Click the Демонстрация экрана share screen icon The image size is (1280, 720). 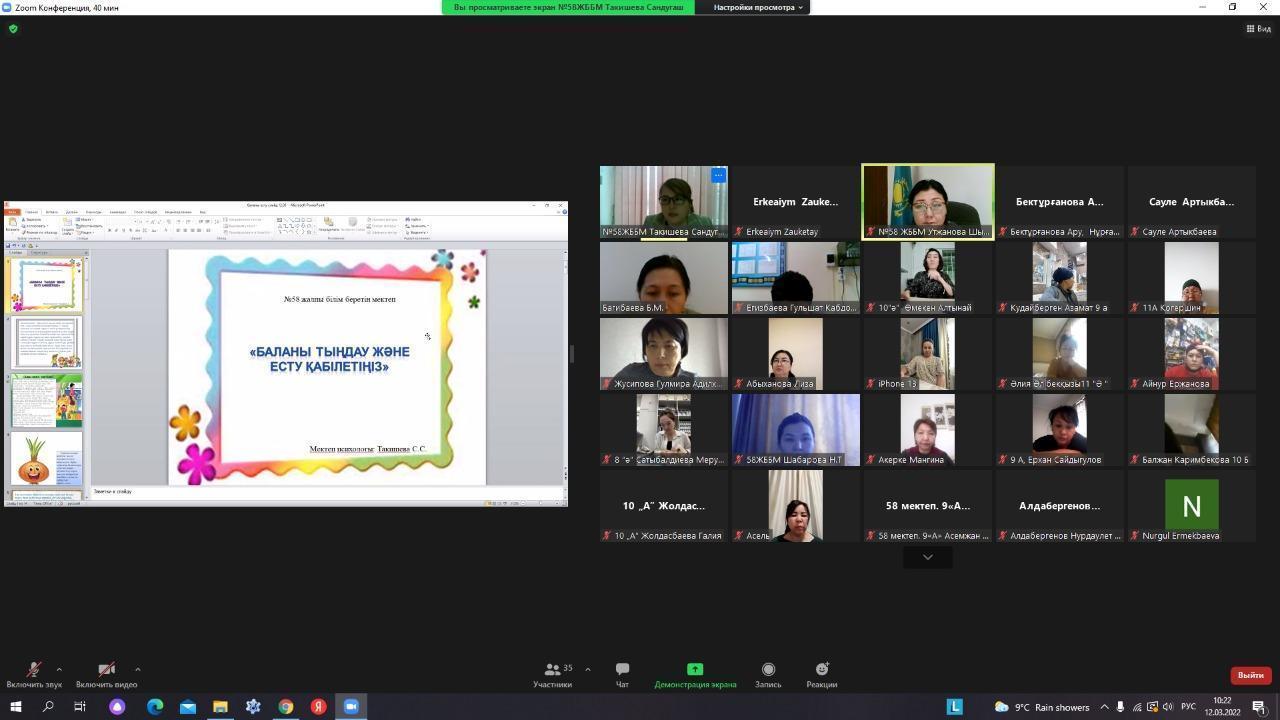[695, 669]
